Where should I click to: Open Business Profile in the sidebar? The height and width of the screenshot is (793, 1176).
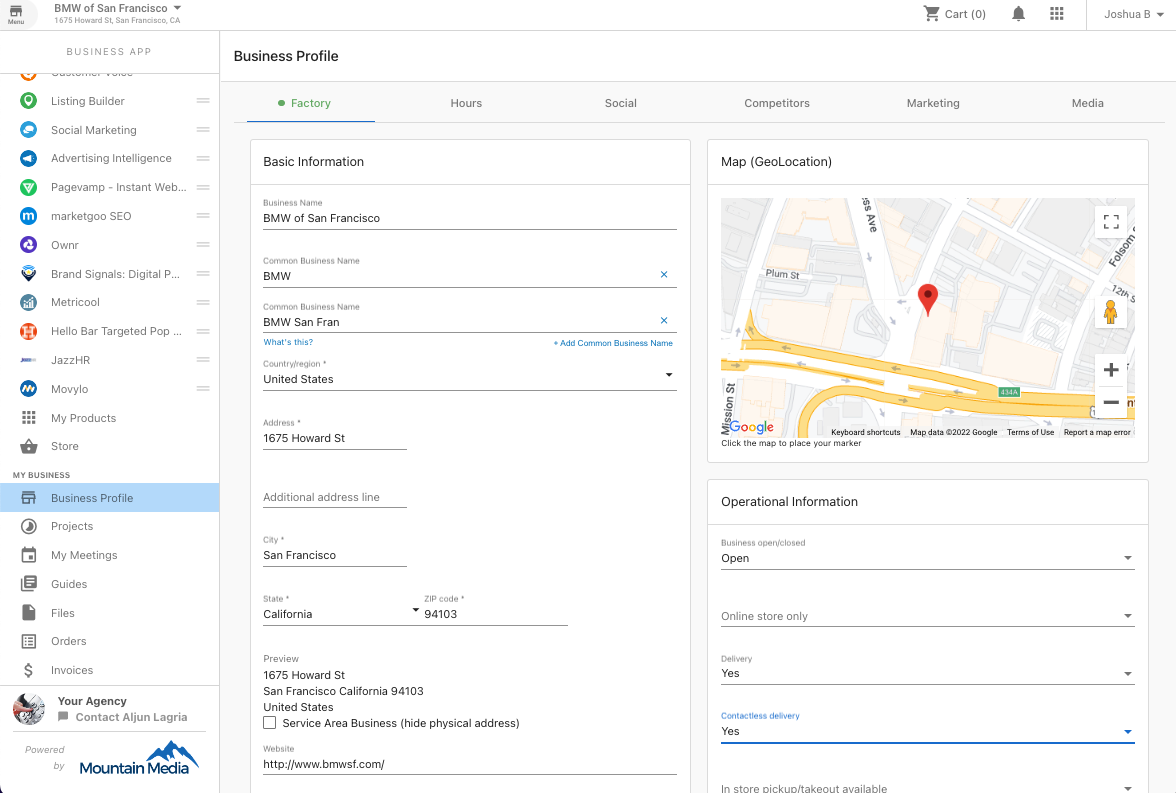point(110,498)
